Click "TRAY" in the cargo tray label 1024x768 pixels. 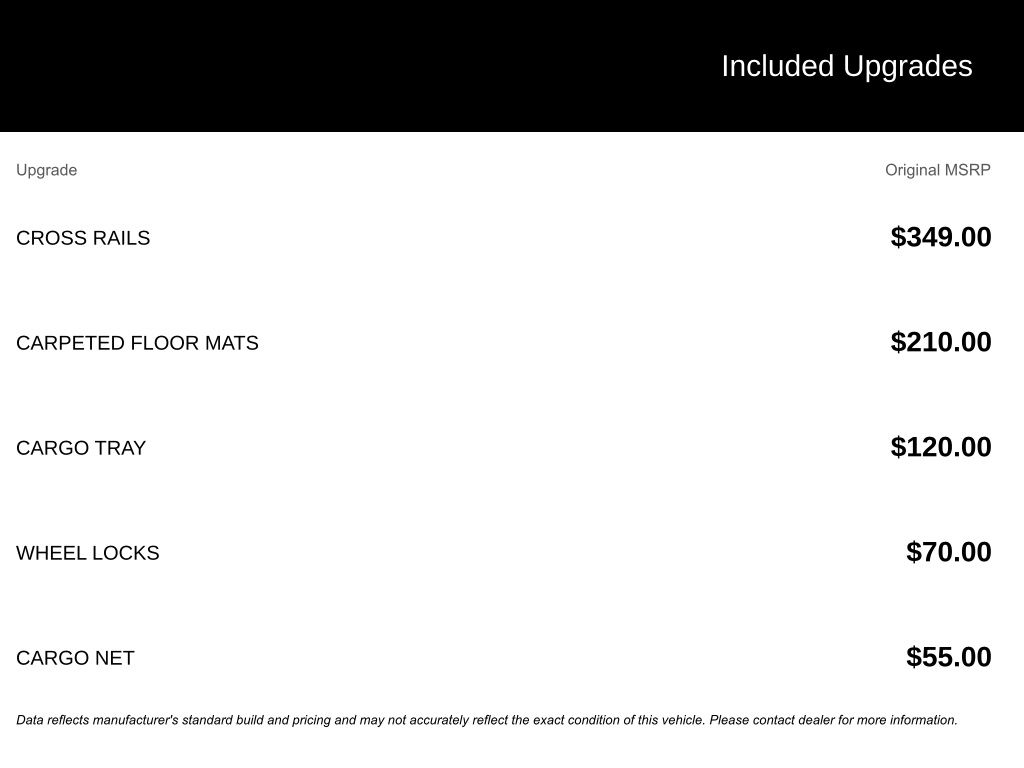pos(121,448)
